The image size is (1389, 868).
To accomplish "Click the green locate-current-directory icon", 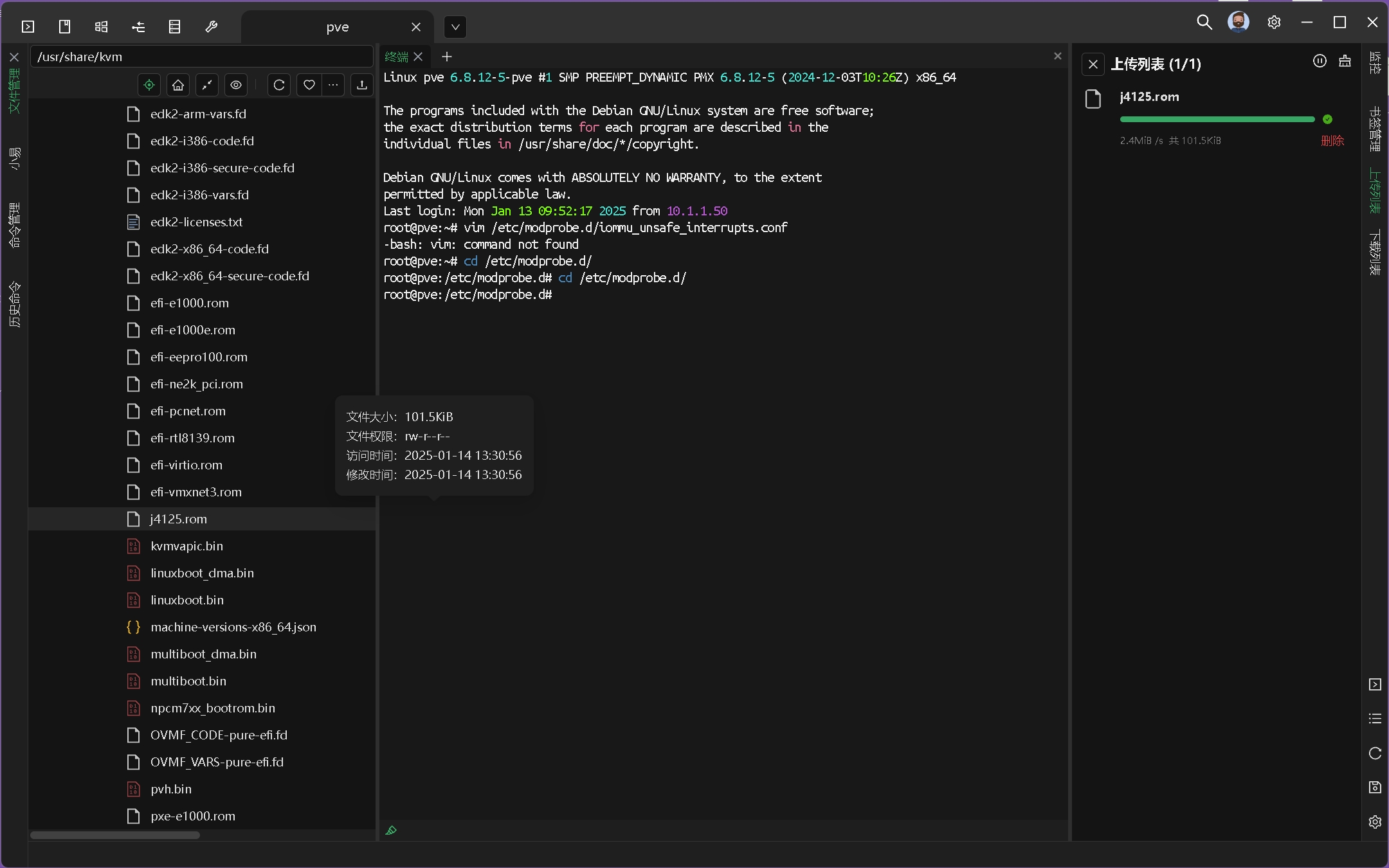I will point(149,85).
